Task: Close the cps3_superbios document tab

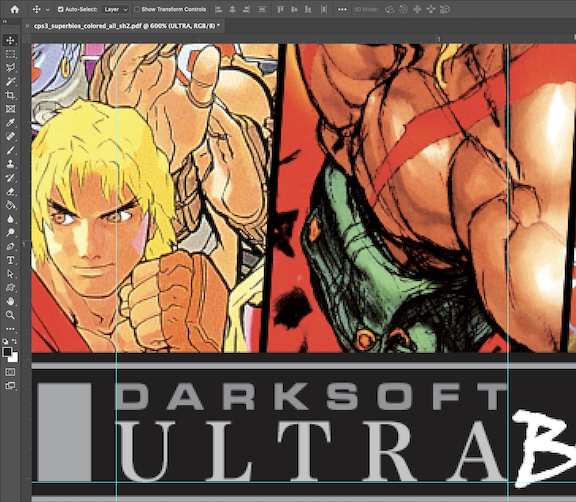Action: [27, 26]
